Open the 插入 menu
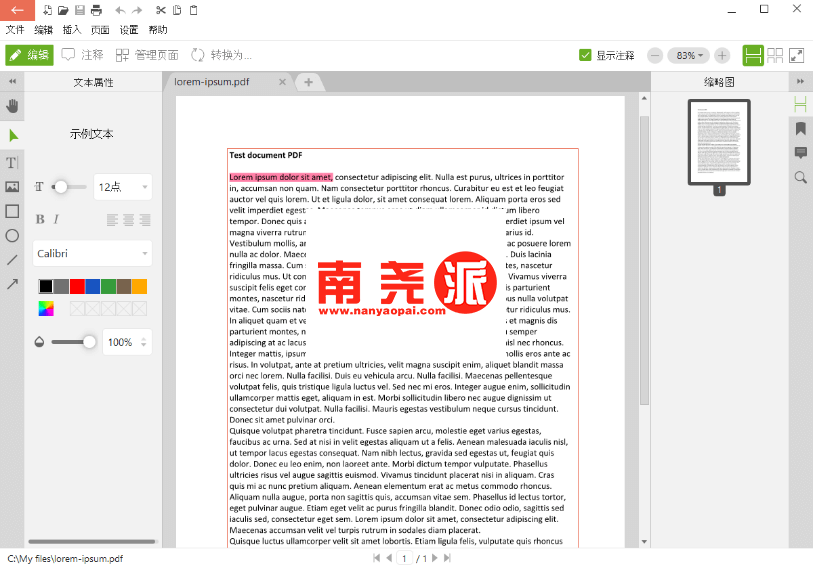 coord(72,30)
